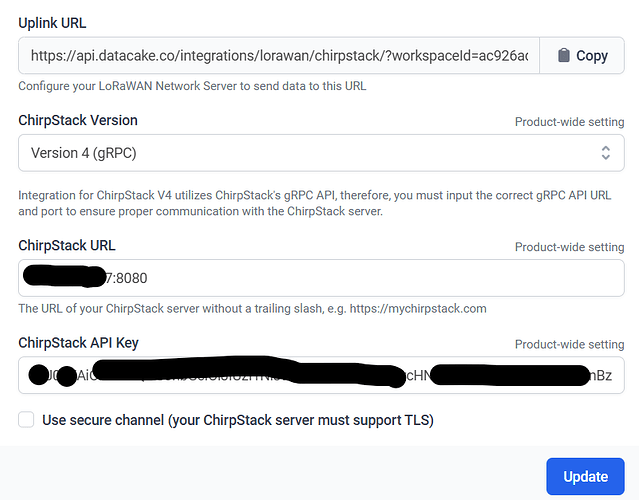Image resolution: width=639 pixels, height=500 pixels.
Task: Open the ChirpStack Version dropdown
Action: tap(320, 153)
